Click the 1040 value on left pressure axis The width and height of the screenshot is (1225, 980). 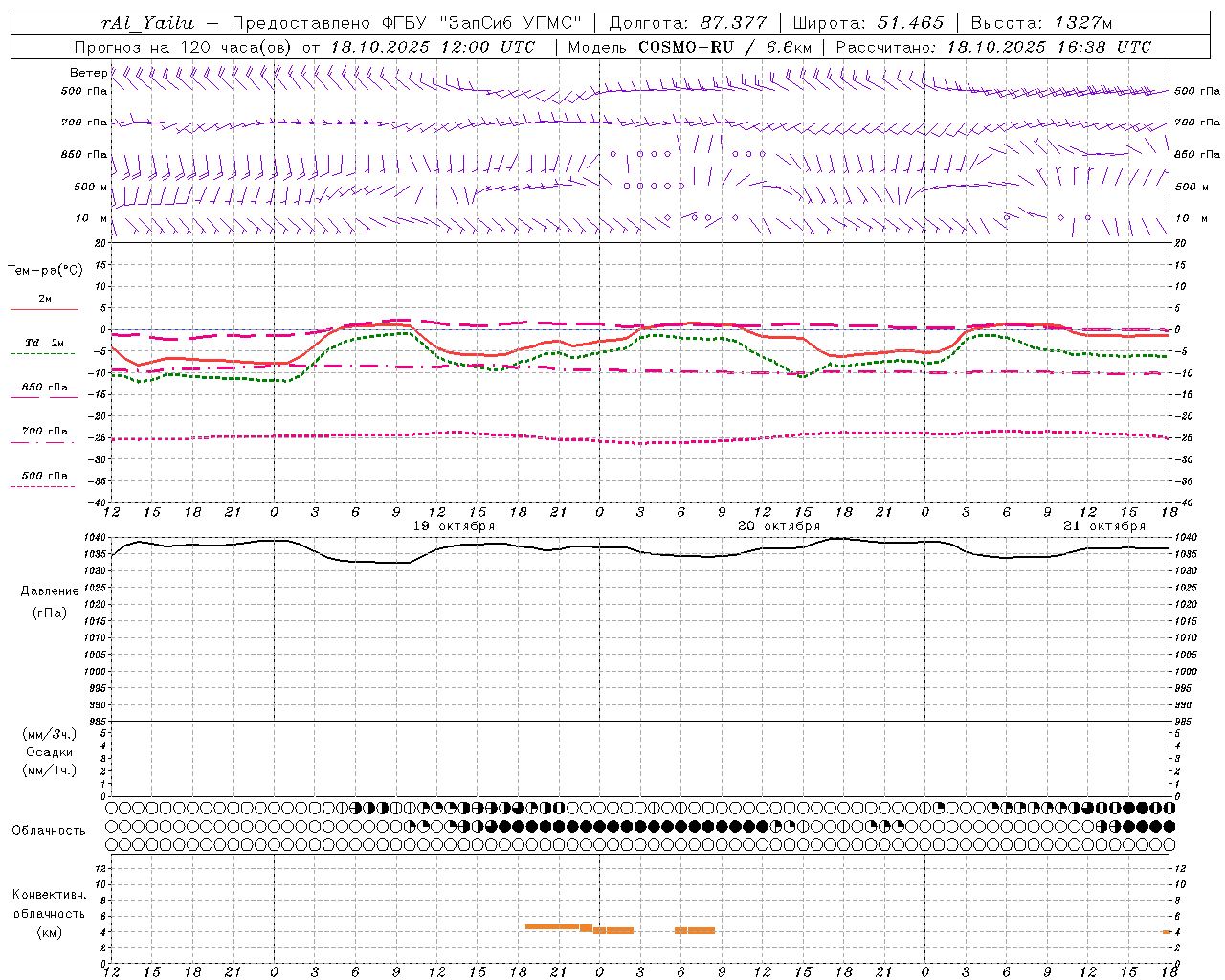[x=96, y=538]
